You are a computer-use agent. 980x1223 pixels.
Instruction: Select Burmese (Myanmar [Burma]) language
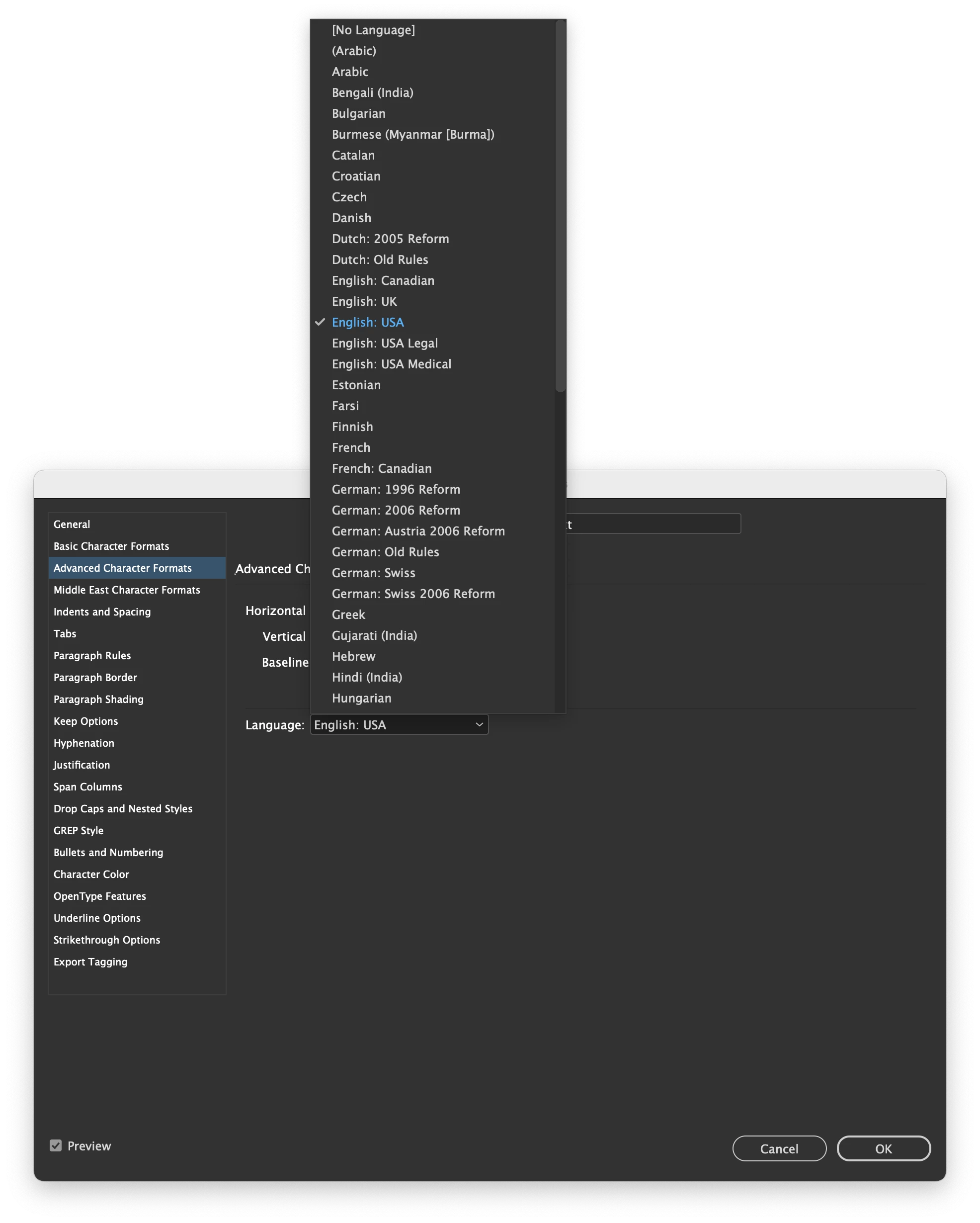(413, 134)
